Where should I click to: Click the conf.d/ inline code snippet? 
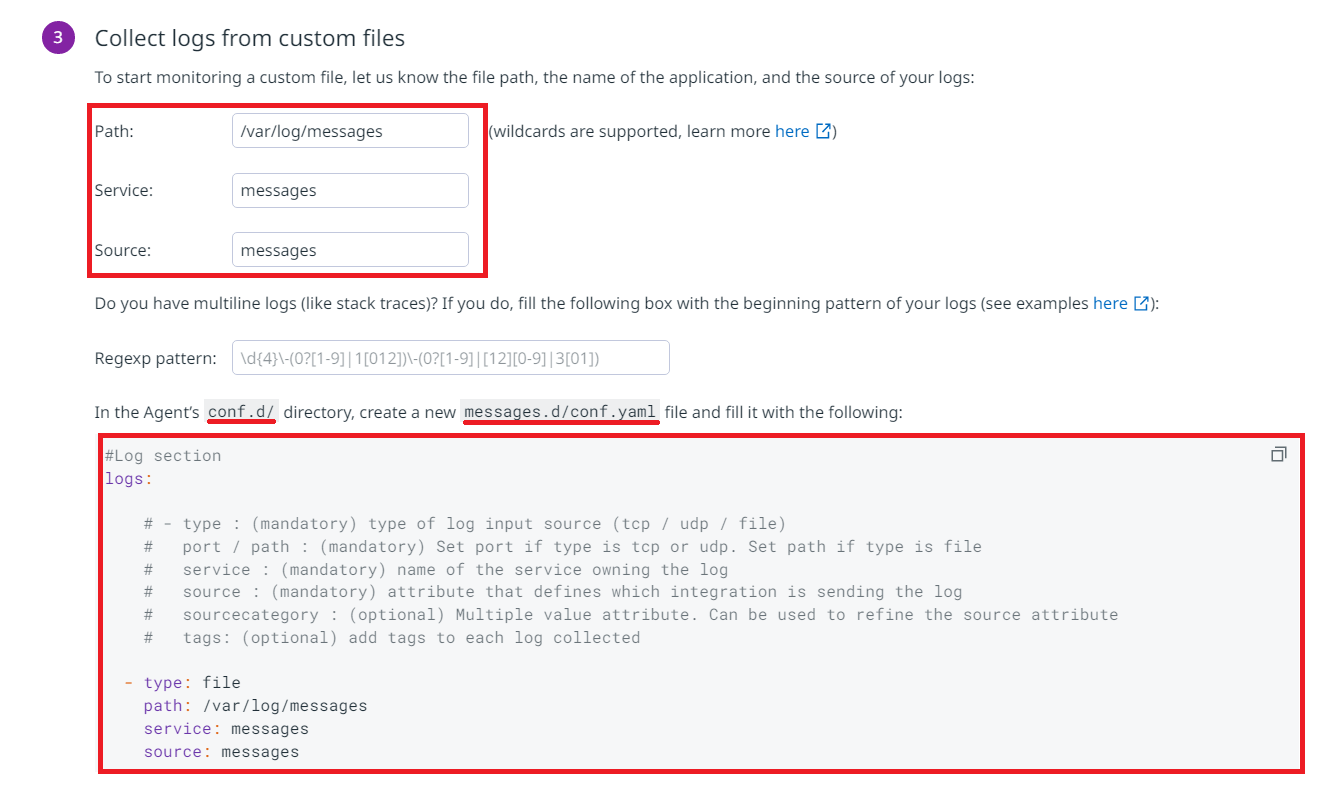tap(242, 412)
